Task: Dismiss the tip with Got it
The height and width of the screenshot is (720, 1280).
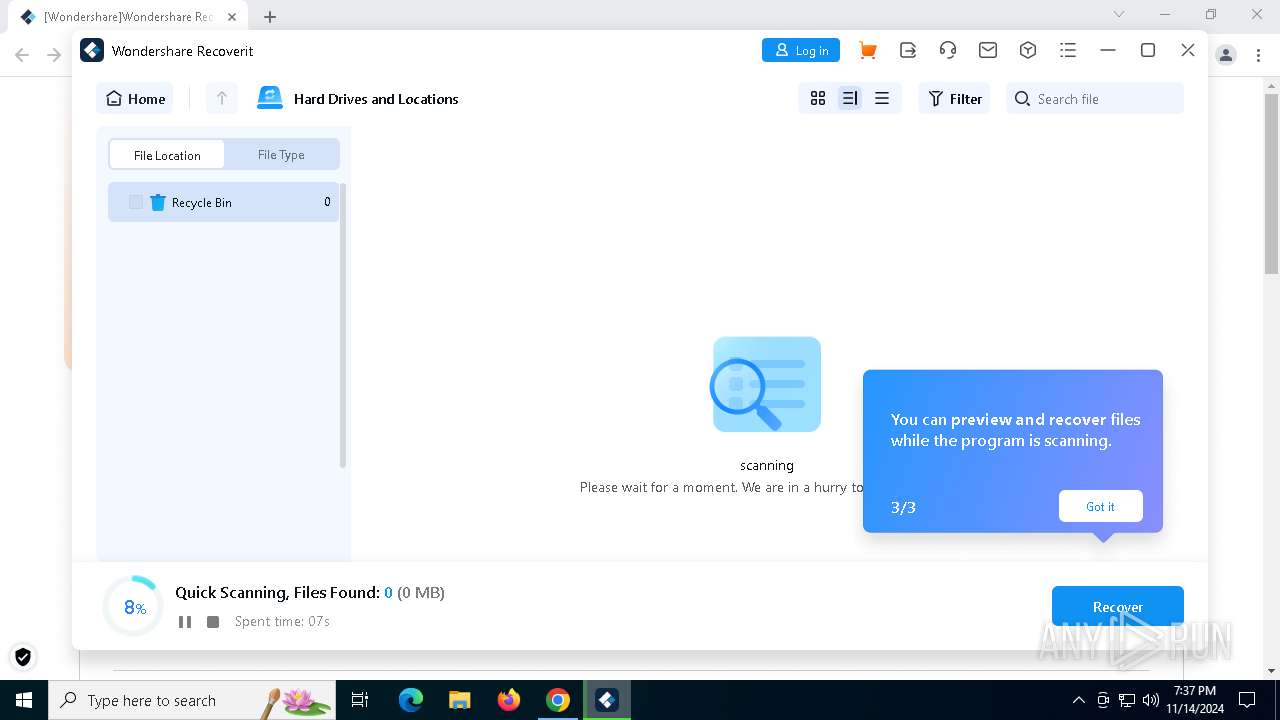Action: click(1100, 506)
